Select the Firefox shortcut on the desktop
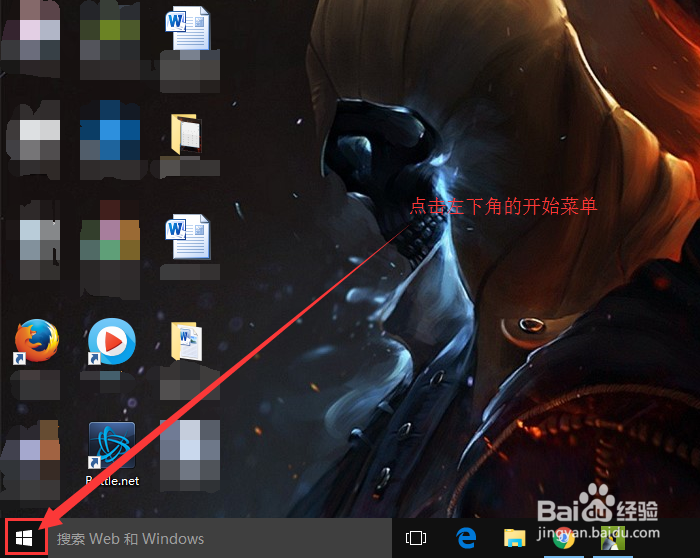 tap(37, 341)
